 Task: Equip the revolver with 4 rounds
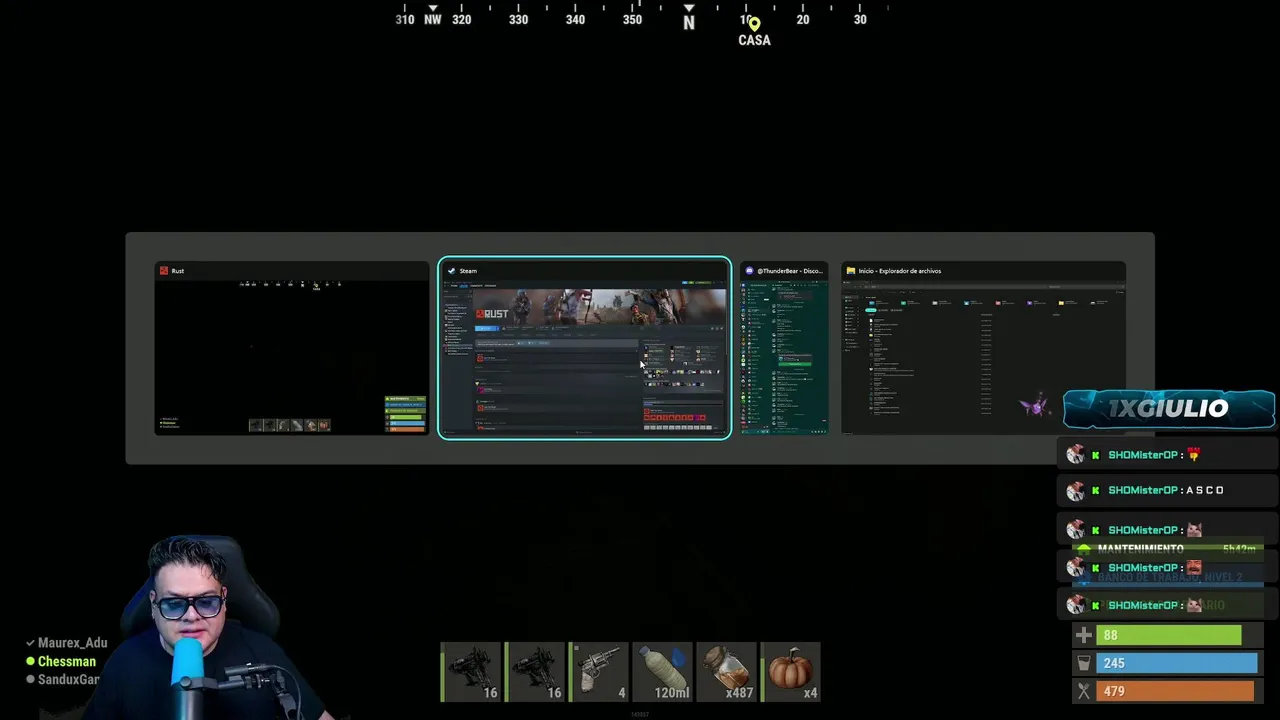pos(598,672)
